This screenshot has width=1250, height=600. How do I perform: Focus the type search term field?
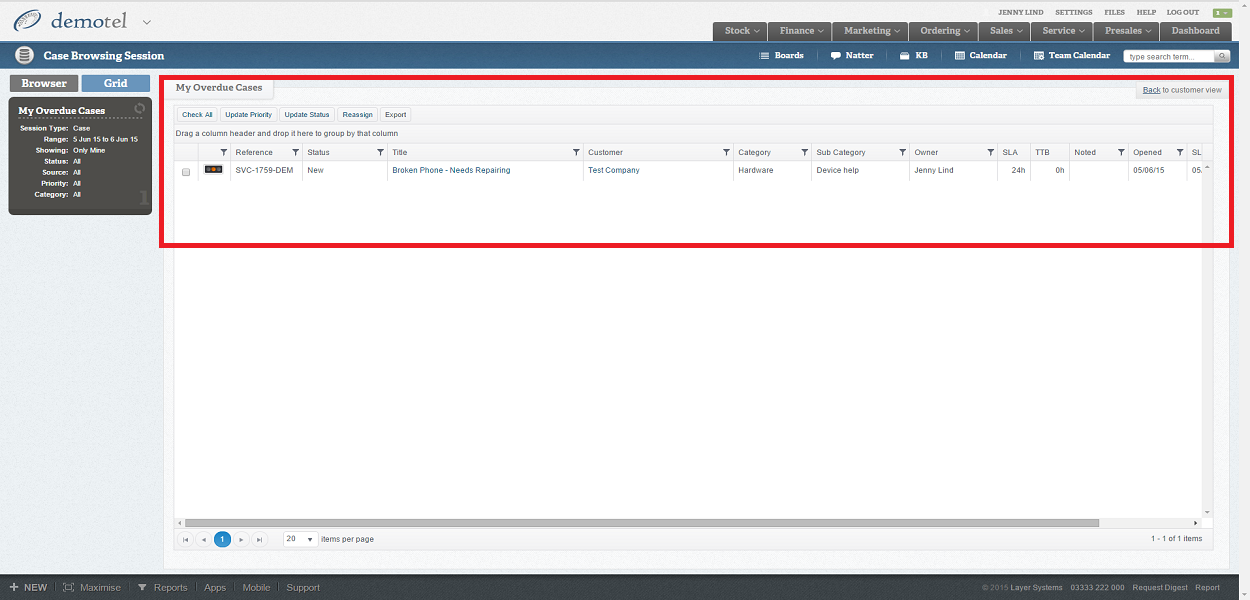(1168, 56)
